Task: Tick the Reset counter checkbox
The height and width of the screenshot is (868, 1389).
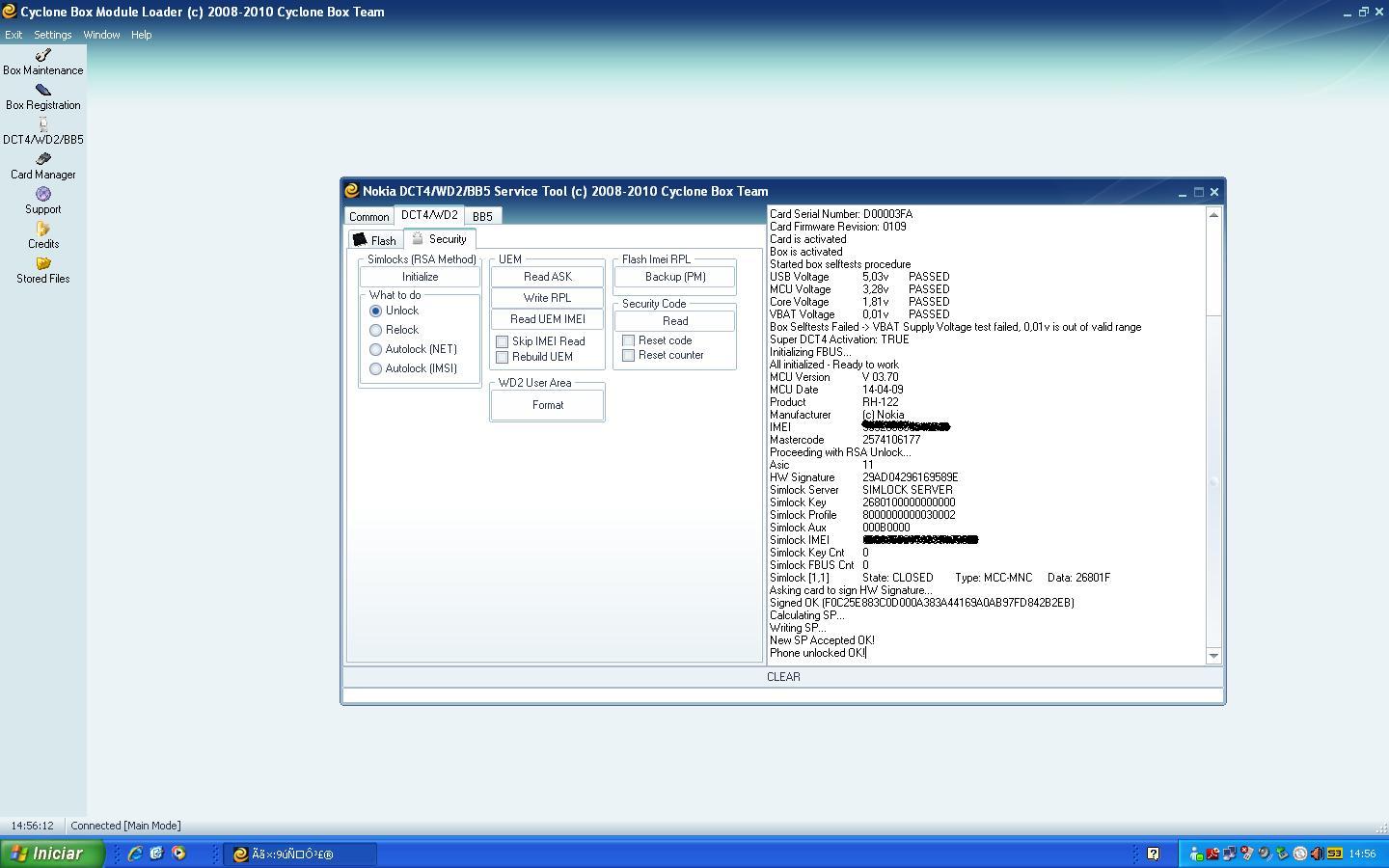Action: [x=628, y=355]
